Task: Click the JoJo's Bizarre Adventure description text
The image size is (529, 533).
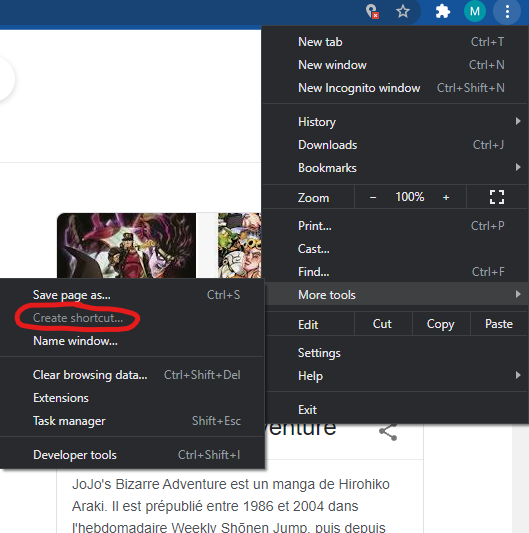Action: click(231, 505)
